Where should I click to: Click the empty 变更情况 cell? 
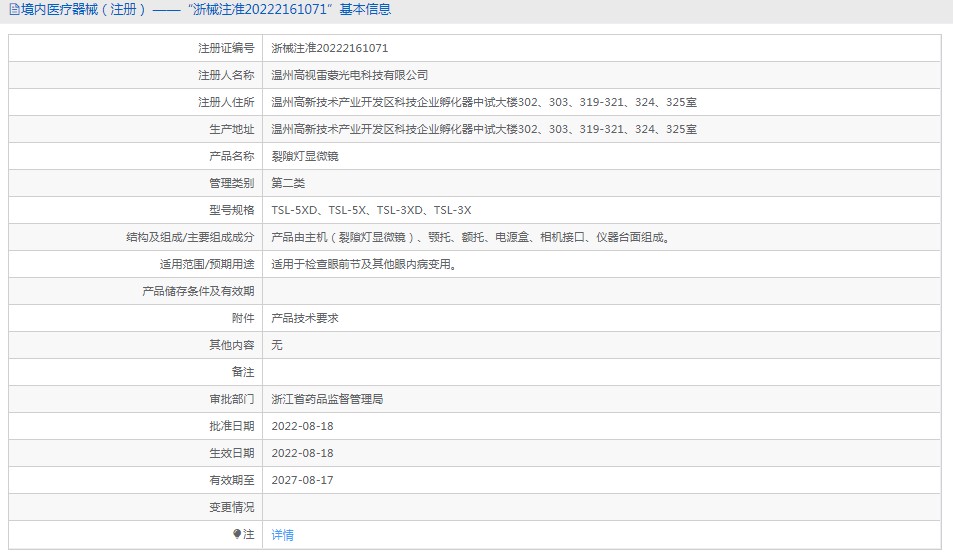tap(602, 507)
